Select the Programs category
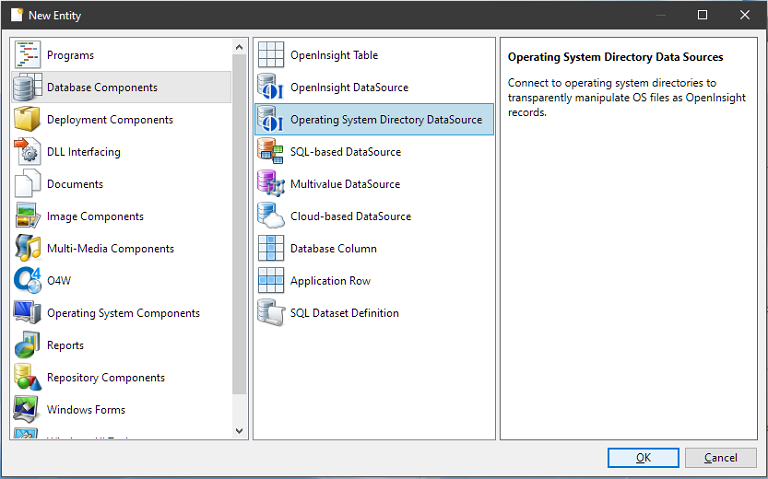This screenshot has height=479, width=768. coord(71,55)
